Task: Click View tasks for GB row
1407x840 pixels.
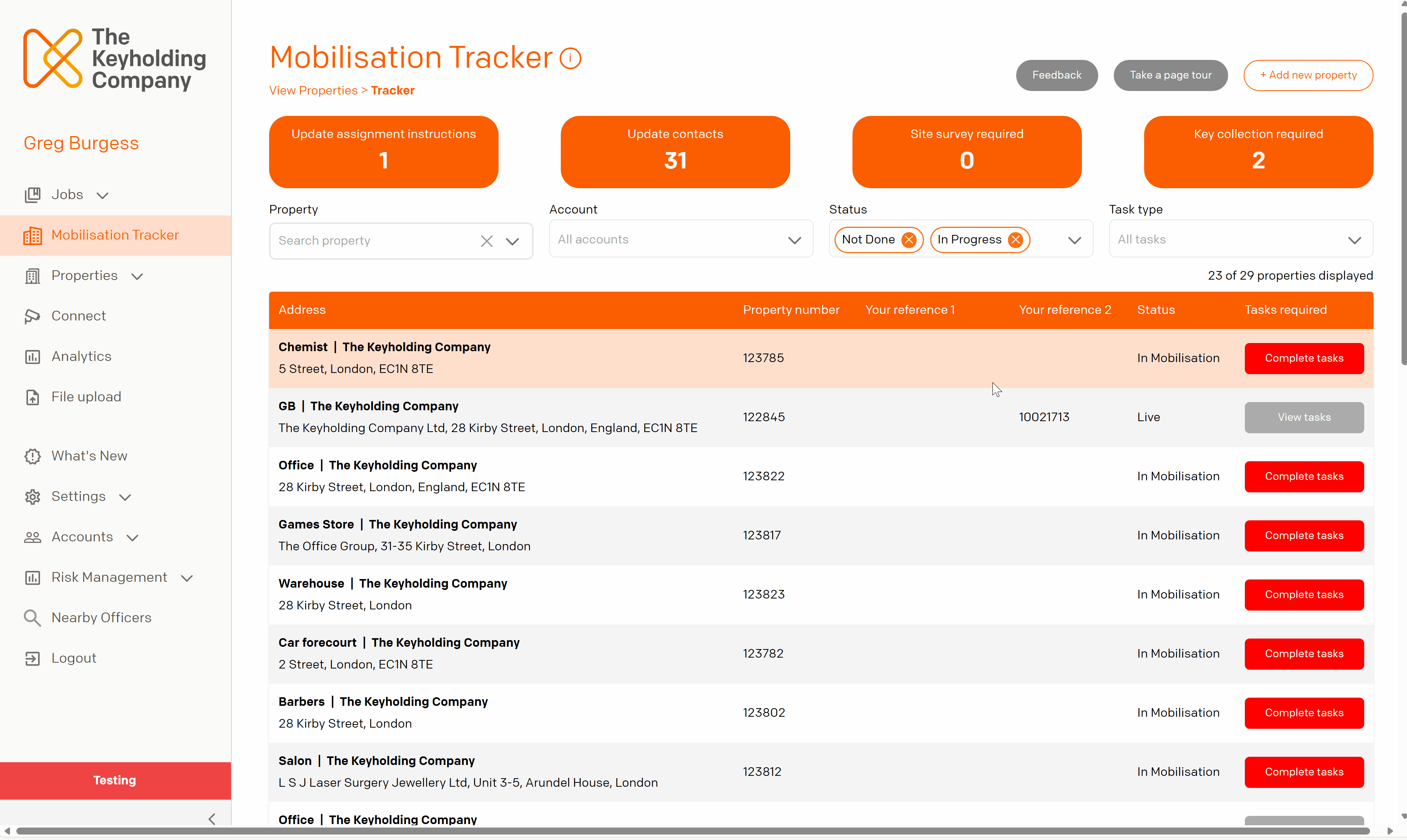Action: [x=1304, y=418]
